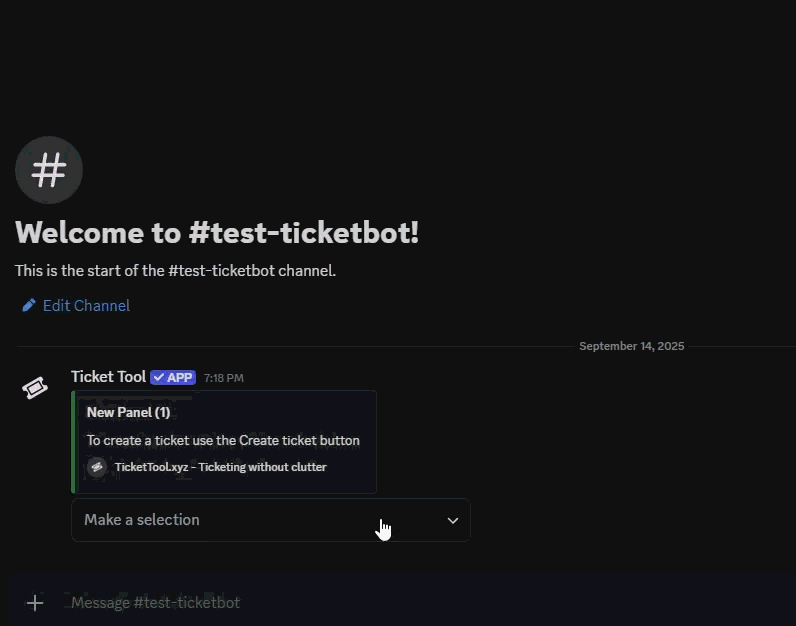Click the Welcome to #test-ticketbot heading

(217, 232)
